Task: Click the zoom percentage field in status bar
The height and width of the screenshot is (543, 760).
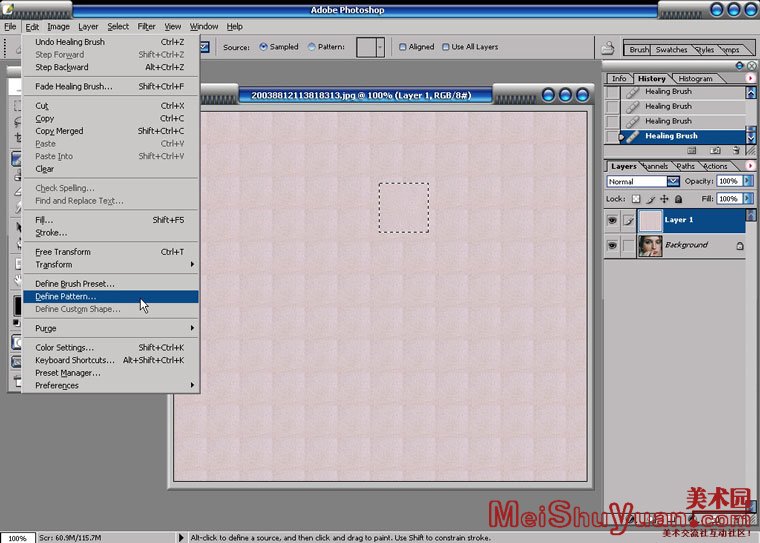Action: click(x=17, y=538)
